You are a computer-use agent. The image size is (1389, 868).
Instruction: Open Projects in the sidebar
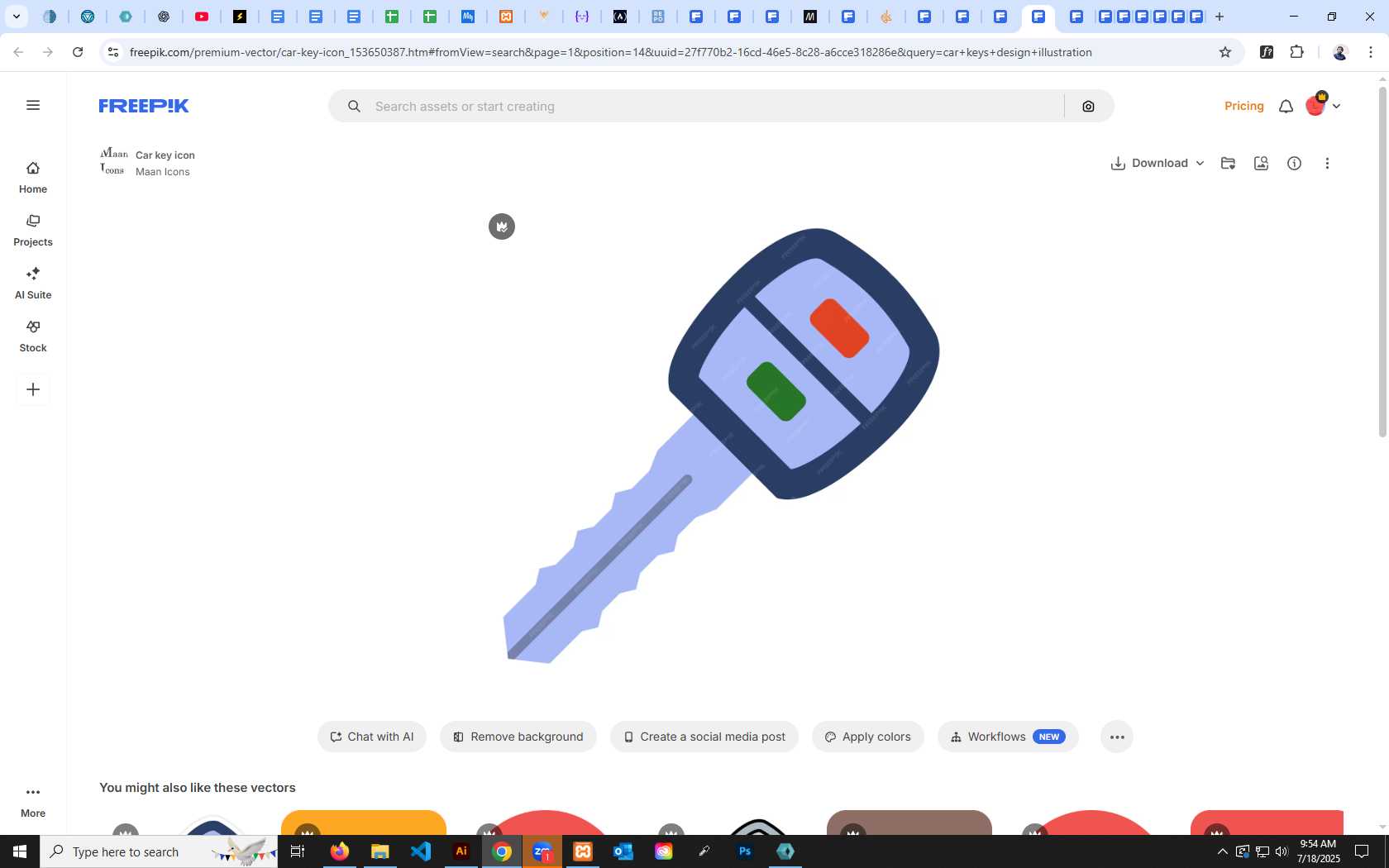tap(33, 231)
